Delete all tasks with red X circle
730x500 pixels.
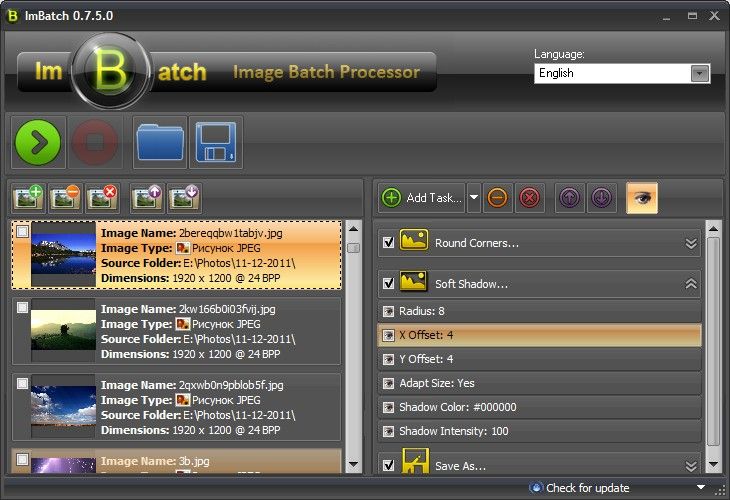pos(530,198)
